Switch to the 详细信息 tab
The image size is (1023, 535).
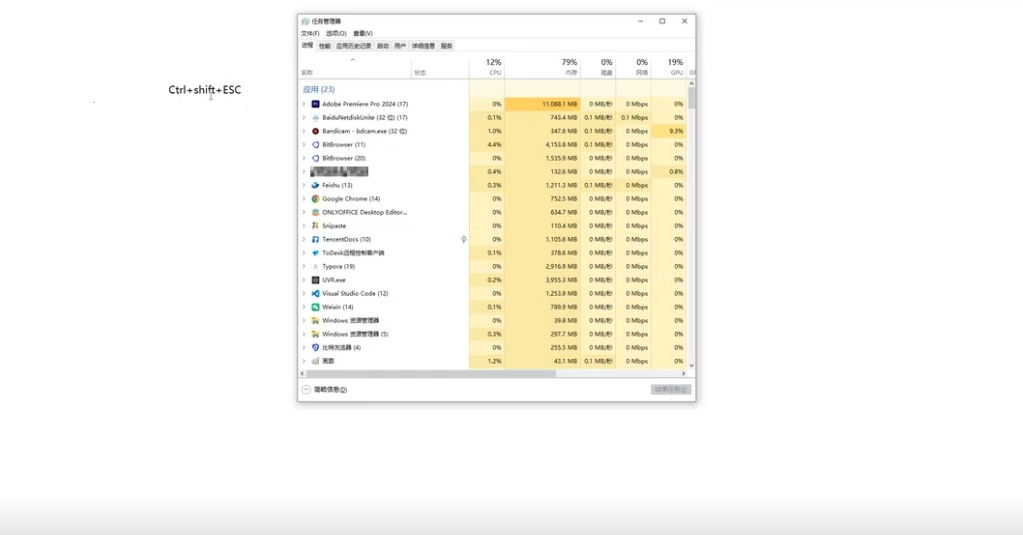pyautogui.click(x=423, y=46)
